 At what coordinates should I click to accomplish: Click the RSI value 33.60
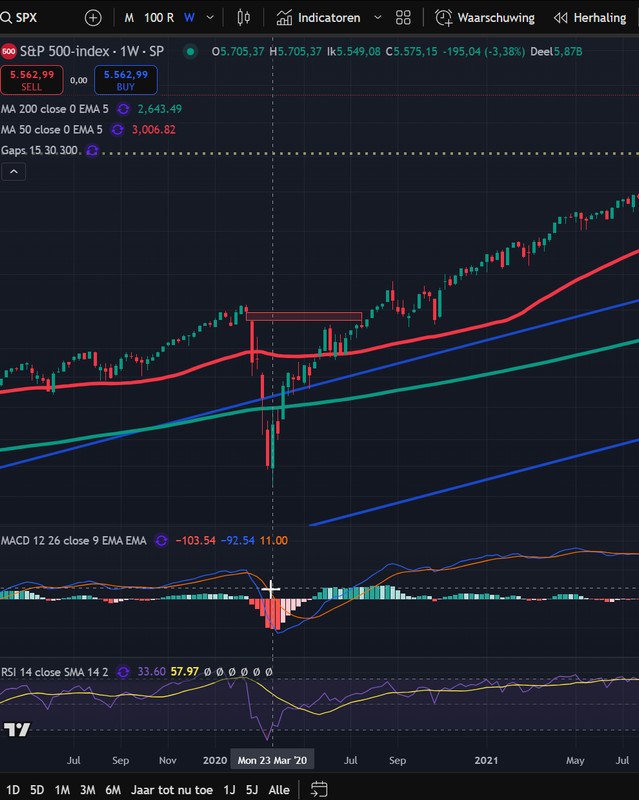tap(152, 672)
